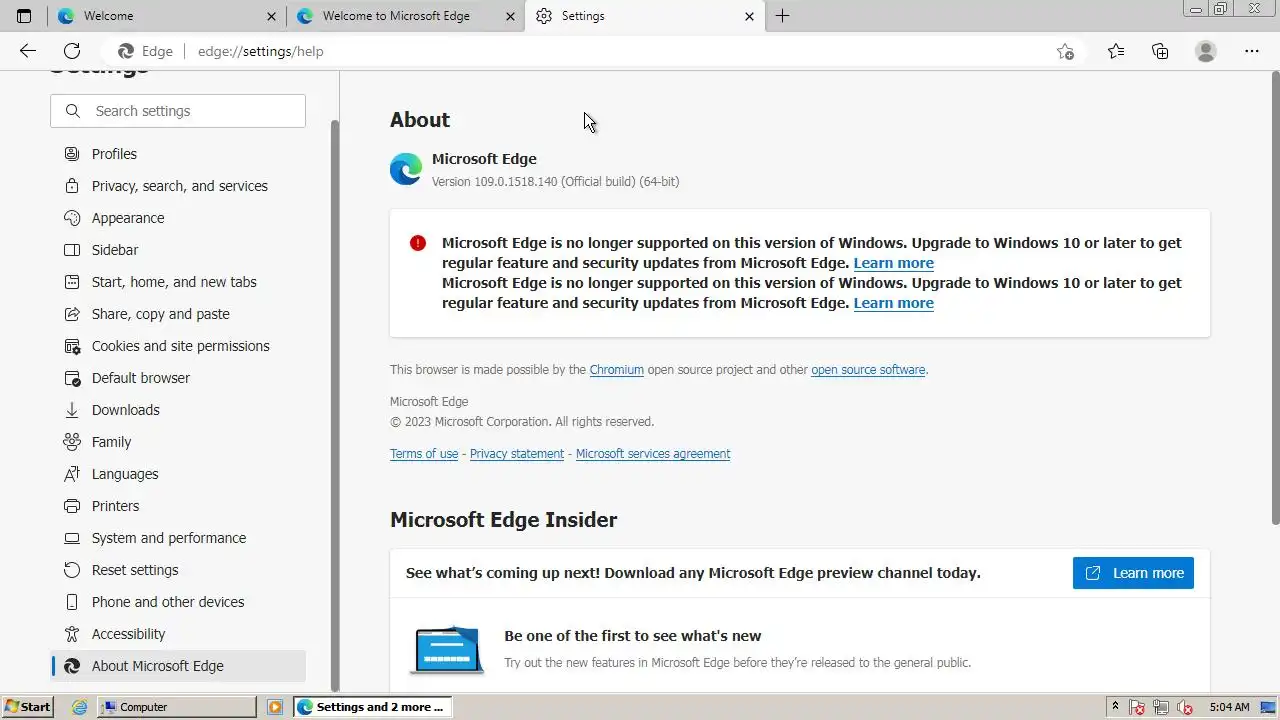Screen dimensions: 1280x720
Task: Open the Collections icon in toolbar
Action: (1160, 51)
